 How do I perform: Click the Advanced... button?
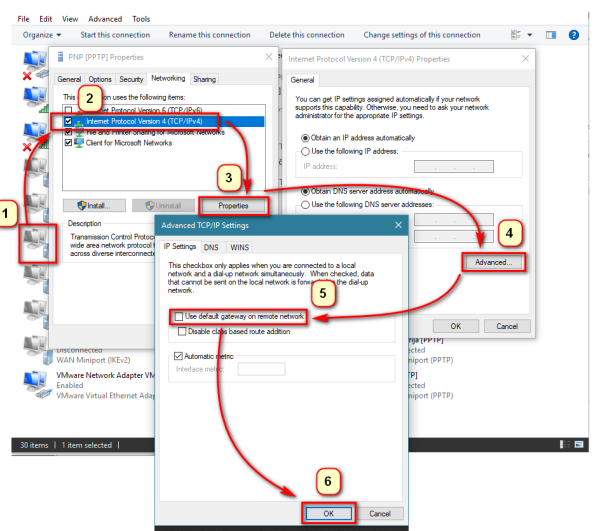[492, 262]
